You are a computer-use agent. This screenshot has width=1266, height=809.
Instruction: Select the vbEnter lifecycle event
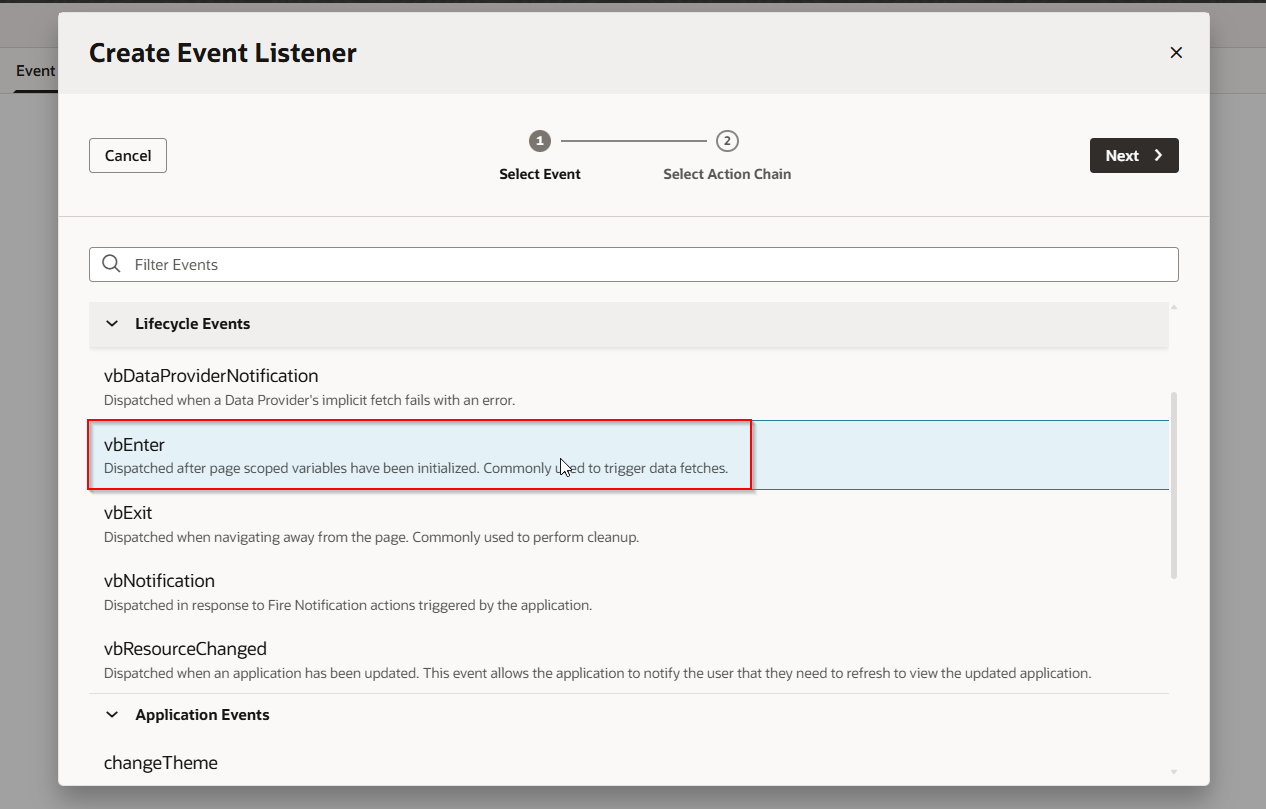coord(135,445)
